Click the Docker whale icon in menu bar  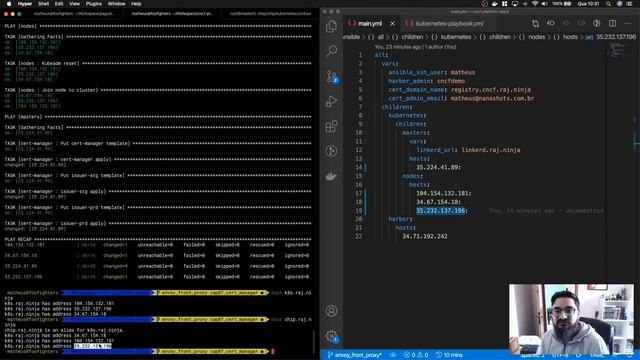[494, 4]
